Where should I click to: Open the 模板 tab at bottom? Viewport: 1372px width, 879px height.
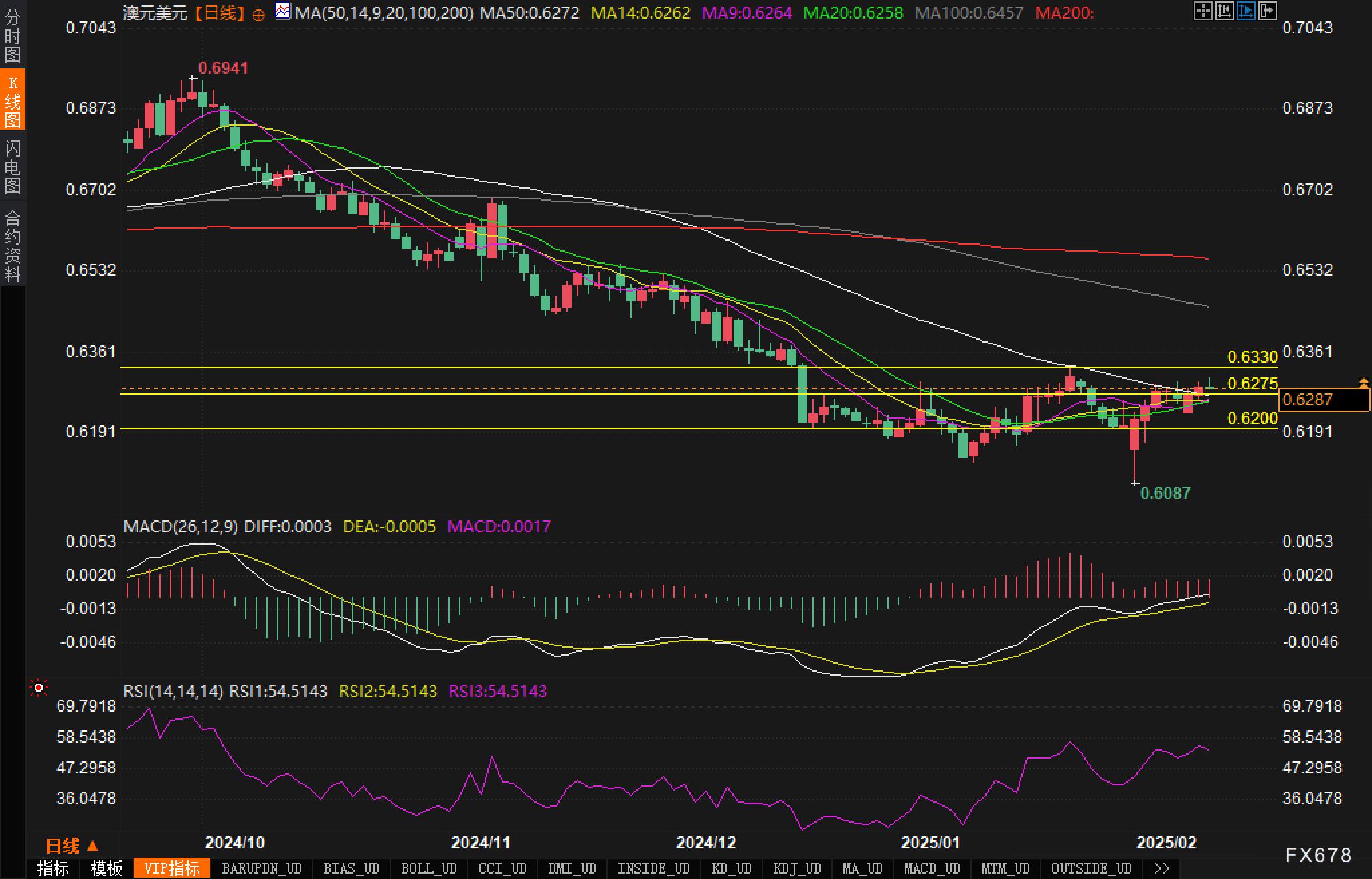[x=106, y=868]
